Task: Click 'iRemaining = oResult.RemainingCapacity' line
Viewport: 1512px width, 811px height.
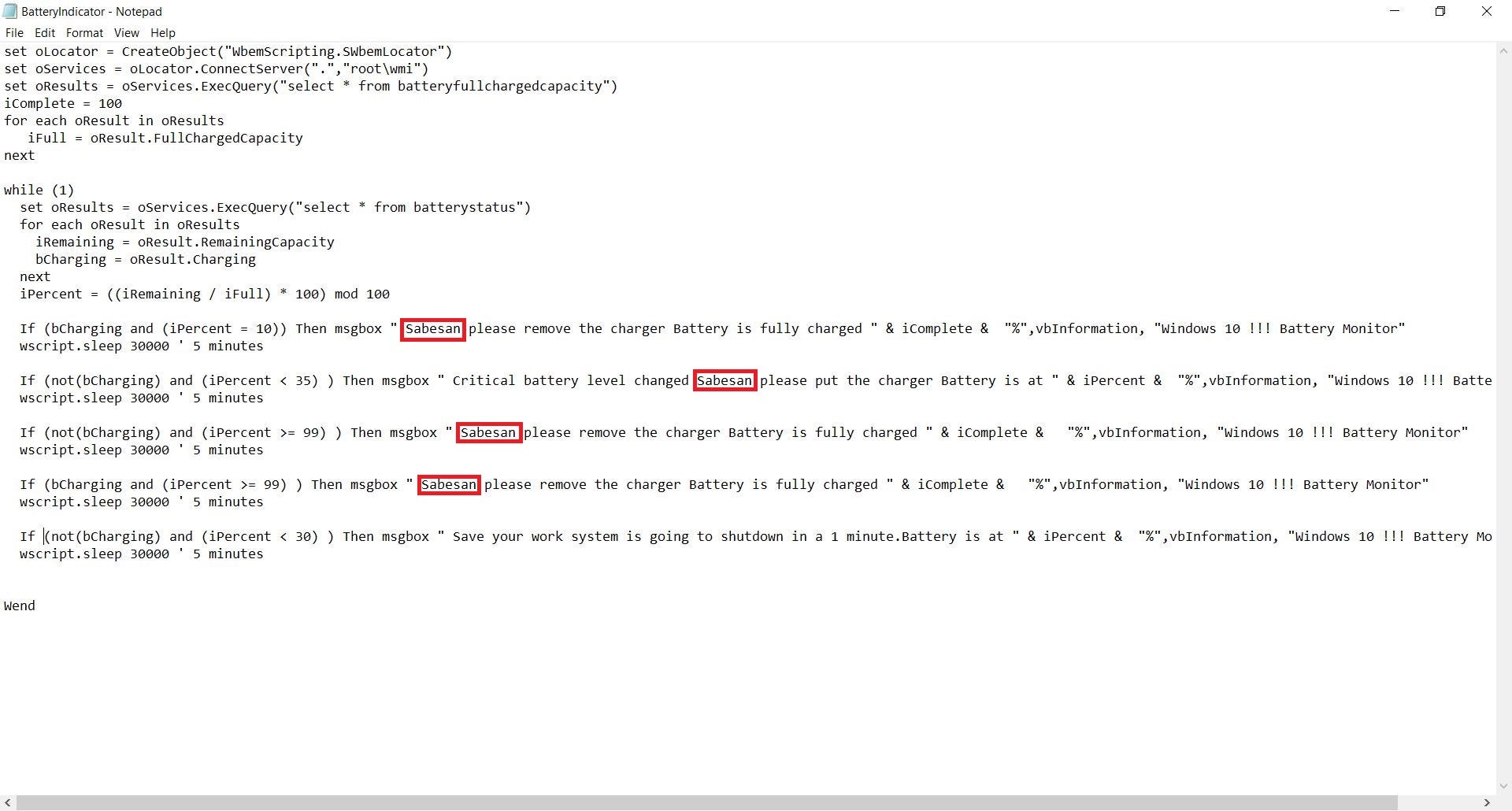Action: tap(185, 243)
